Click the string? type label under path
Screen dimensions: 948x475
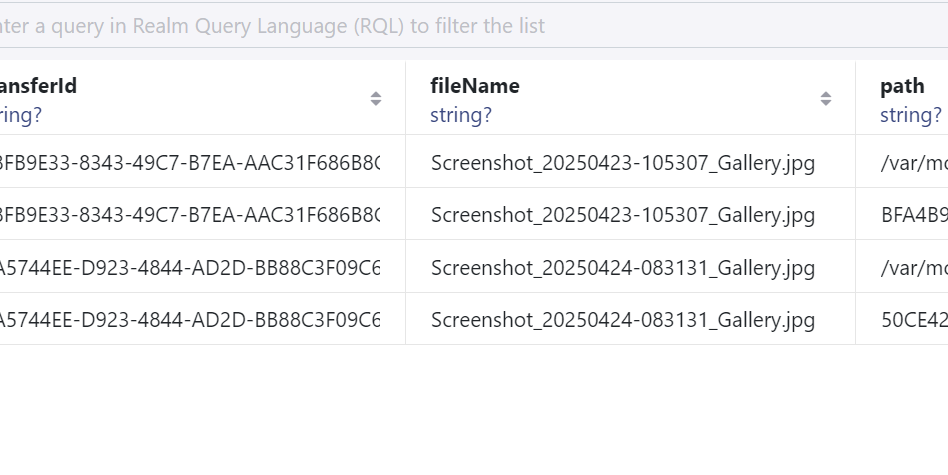pos(910,115)
